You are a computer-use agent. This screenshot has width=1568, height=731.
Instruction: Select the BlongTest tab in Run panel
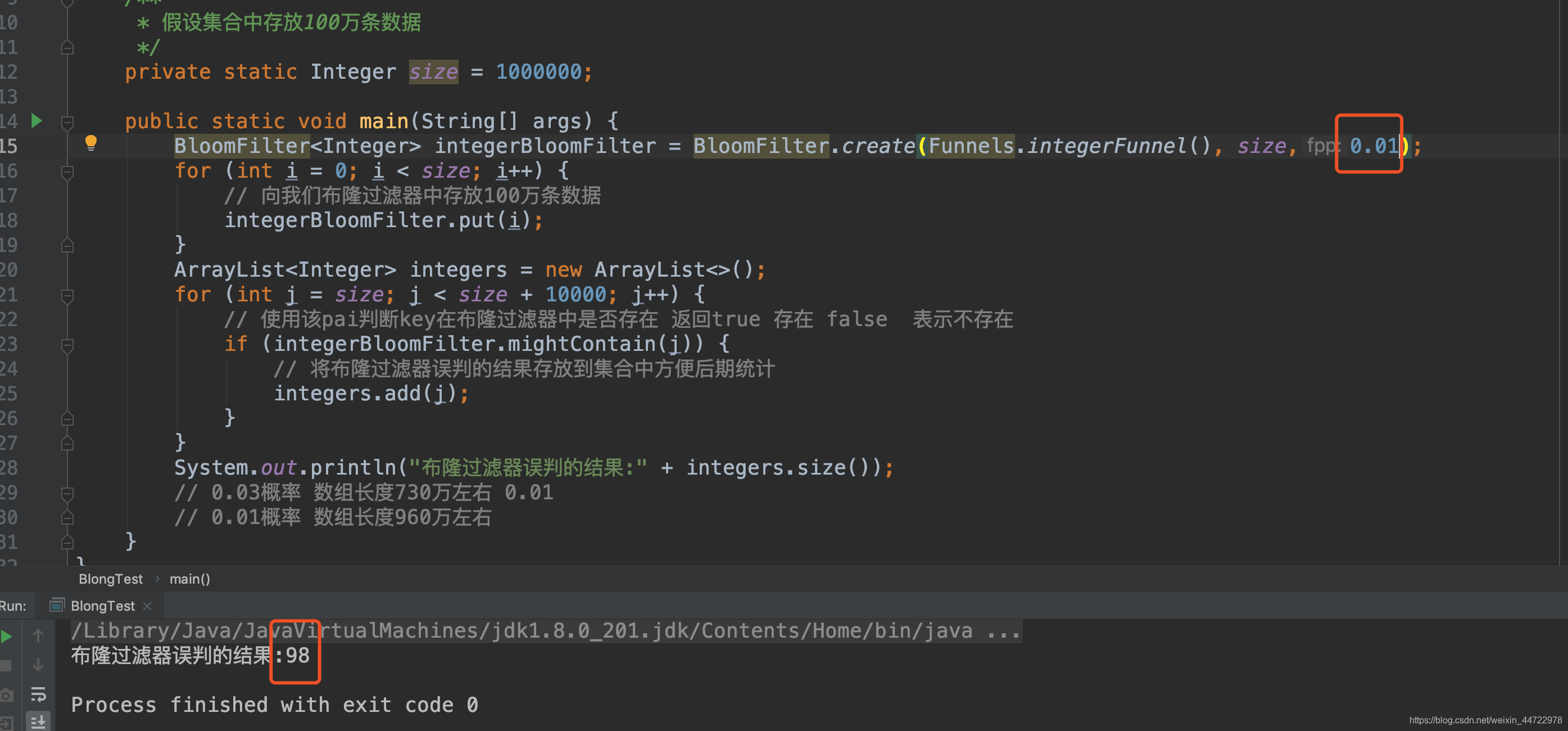click(102, 606)
